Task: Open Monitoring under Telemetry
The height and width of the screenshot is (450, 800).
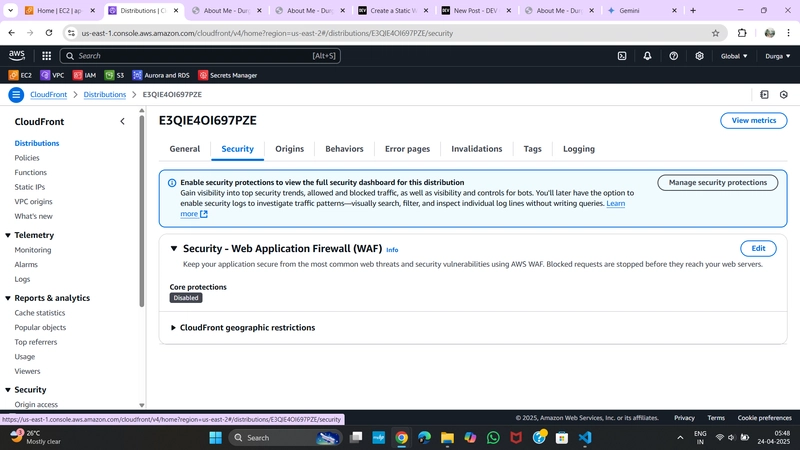Action: coord(33,250)
